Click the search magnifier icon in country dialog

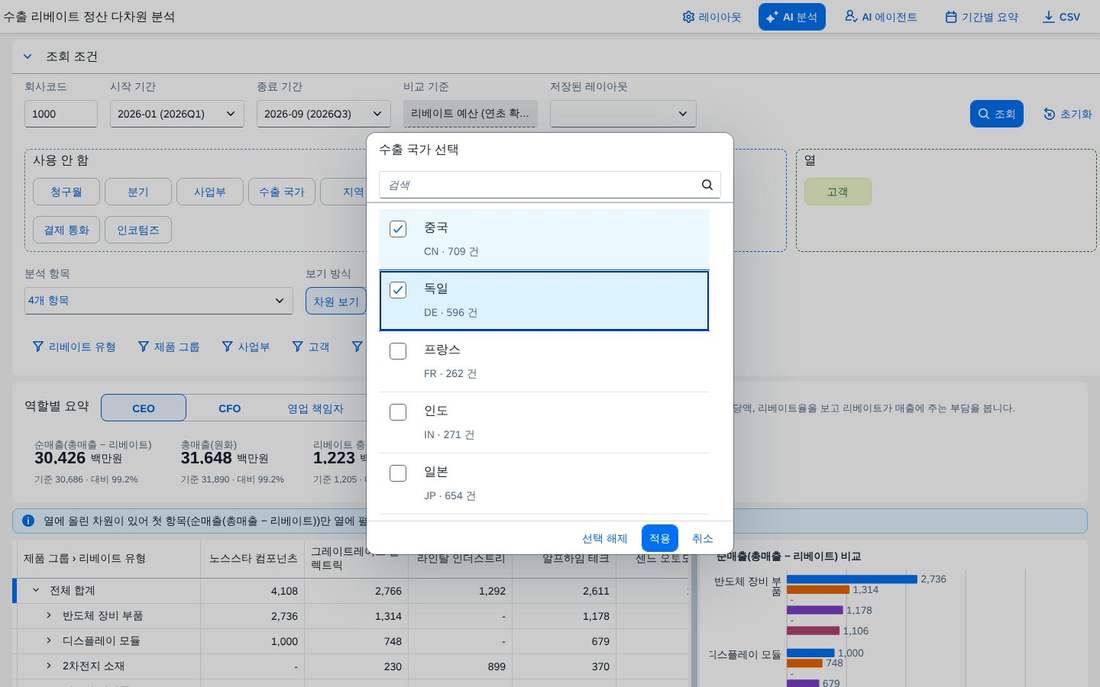[x=707, y=185]
